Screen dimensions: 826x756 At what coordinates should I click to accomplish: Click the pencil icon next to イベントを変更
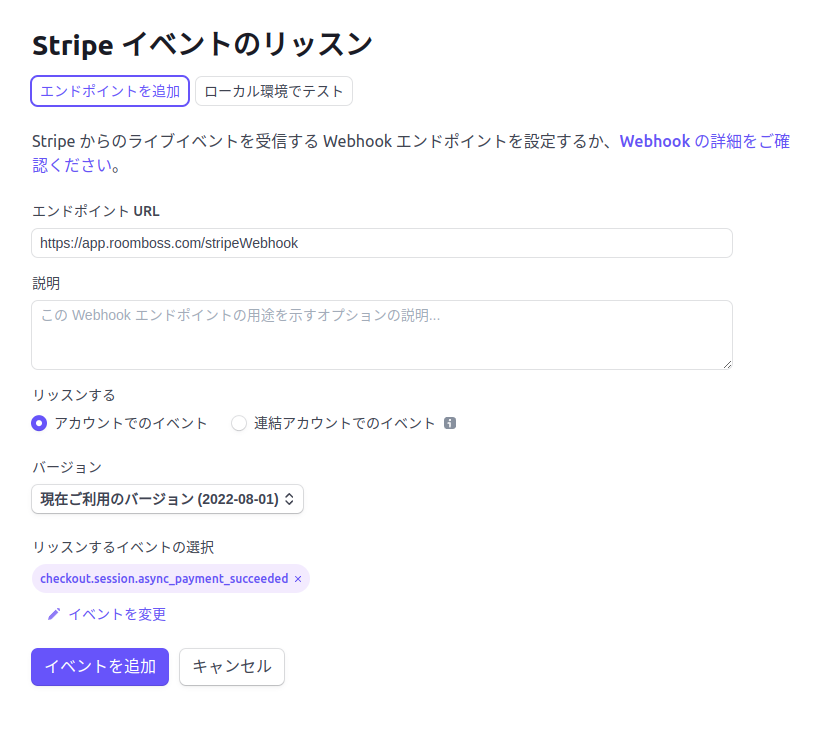(54, 614)
